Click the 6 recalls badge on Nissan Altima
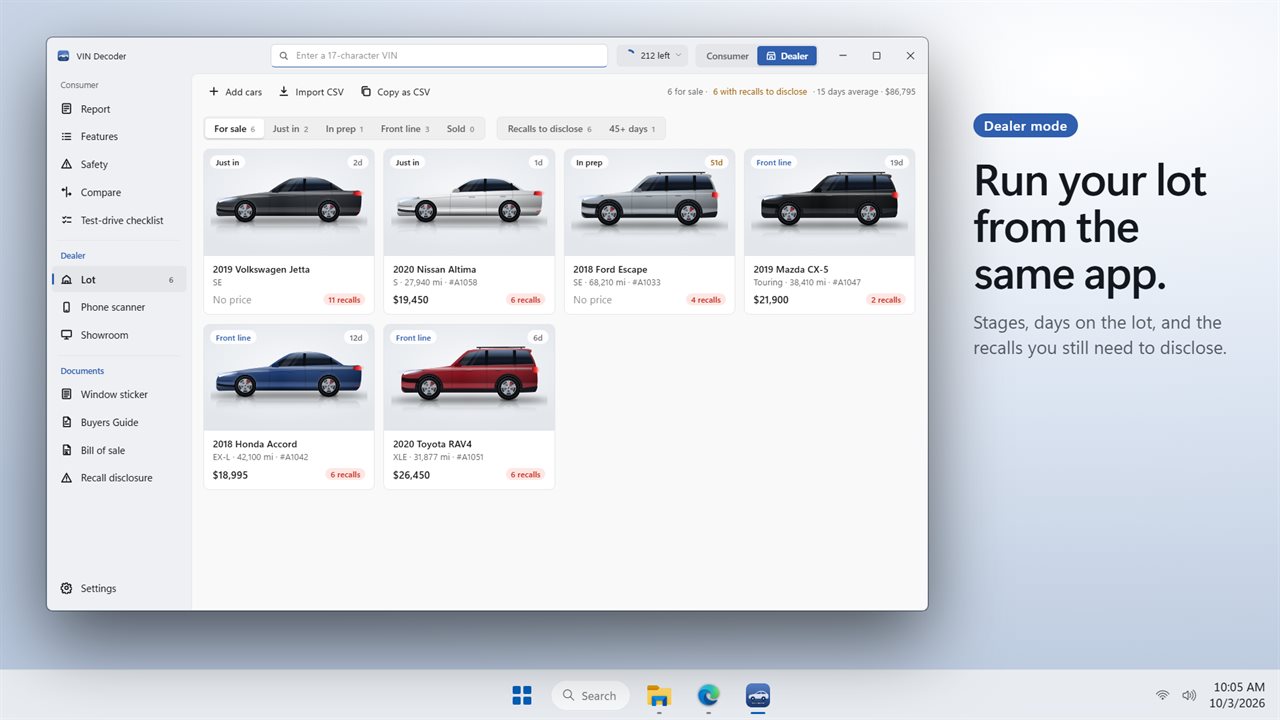Viewport: 1280px width, 720px height. pos(526,300)
